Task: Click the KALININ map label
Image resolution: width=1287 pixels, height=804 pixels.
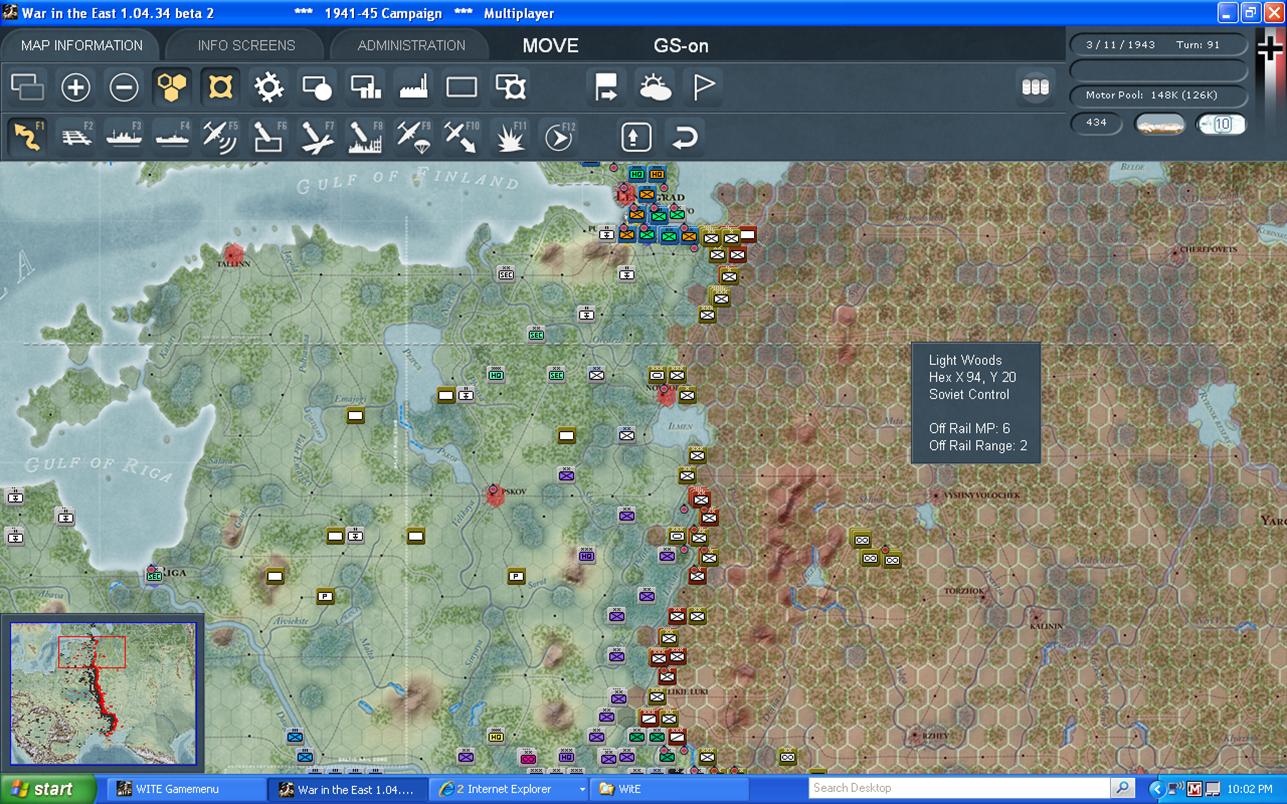Action: tap(1046, 626)
